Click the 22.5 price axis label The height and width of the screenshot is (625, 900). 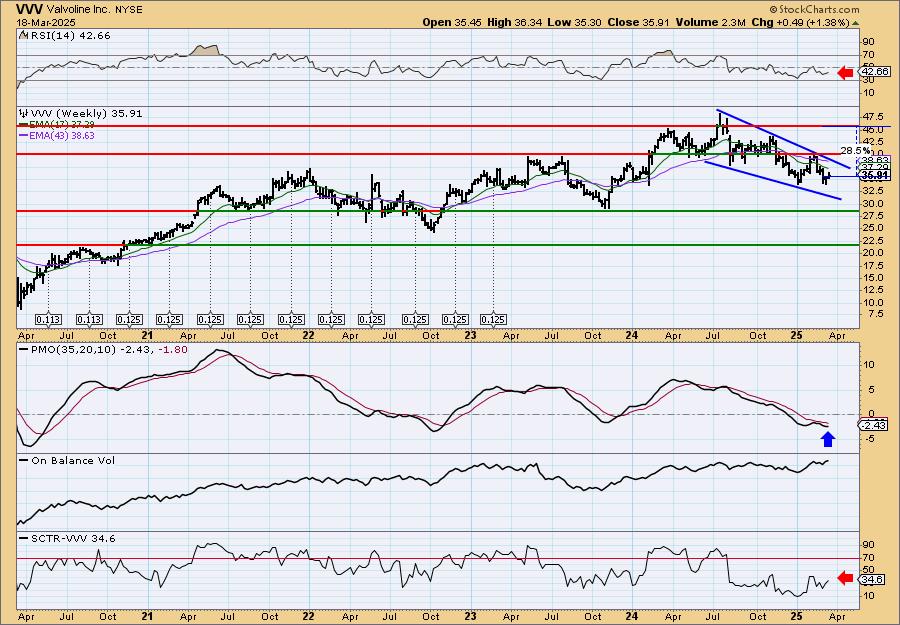click(872, 240)
